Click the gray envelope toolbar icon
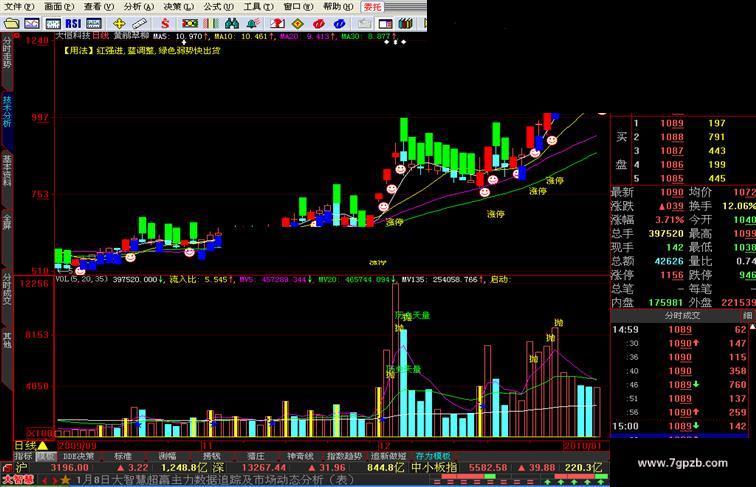This screenshot has height=487, width=756. tap(364, 23)
